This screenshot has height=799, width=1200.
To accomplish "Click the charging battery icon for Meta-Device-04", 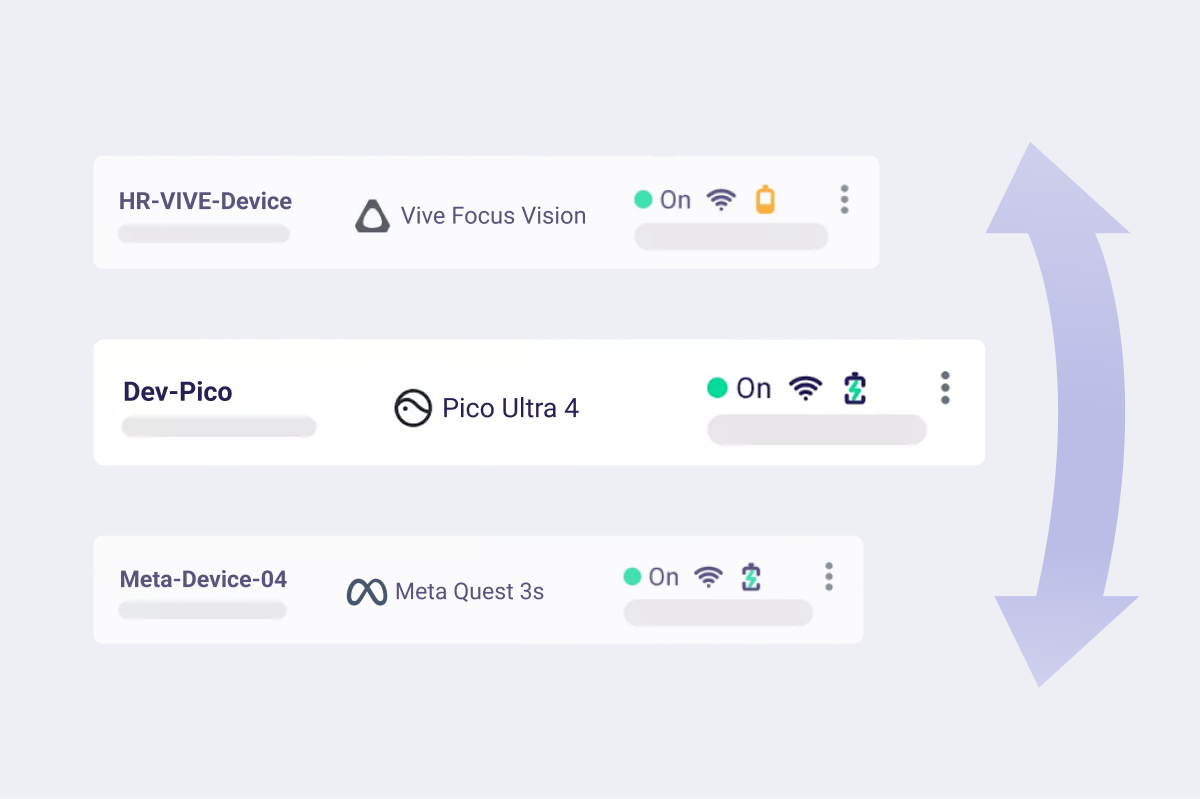I will click(751, 577).
